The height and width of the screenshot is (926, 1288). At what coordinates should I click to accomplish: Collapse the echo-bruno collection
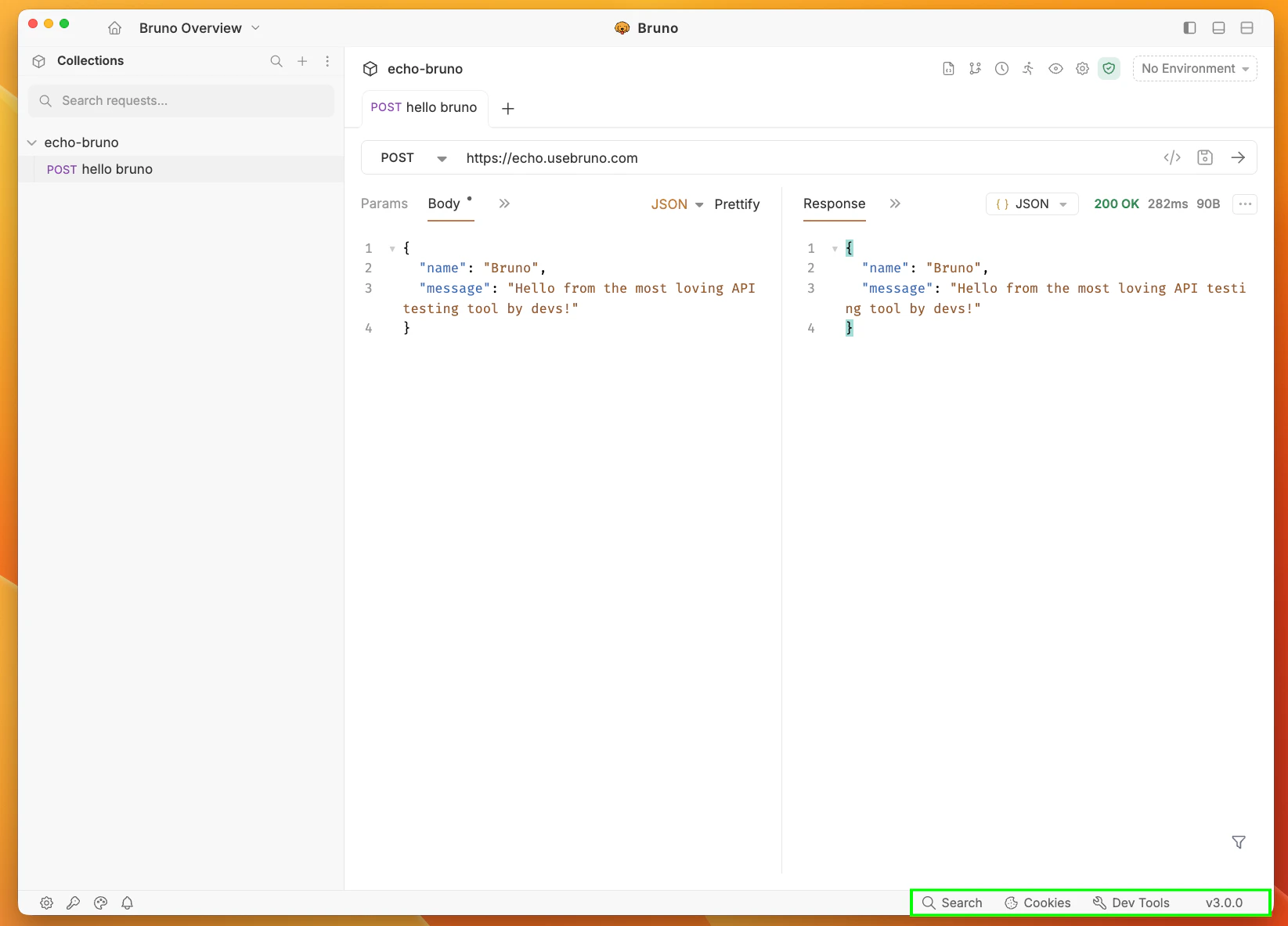(x=32, y=142)
